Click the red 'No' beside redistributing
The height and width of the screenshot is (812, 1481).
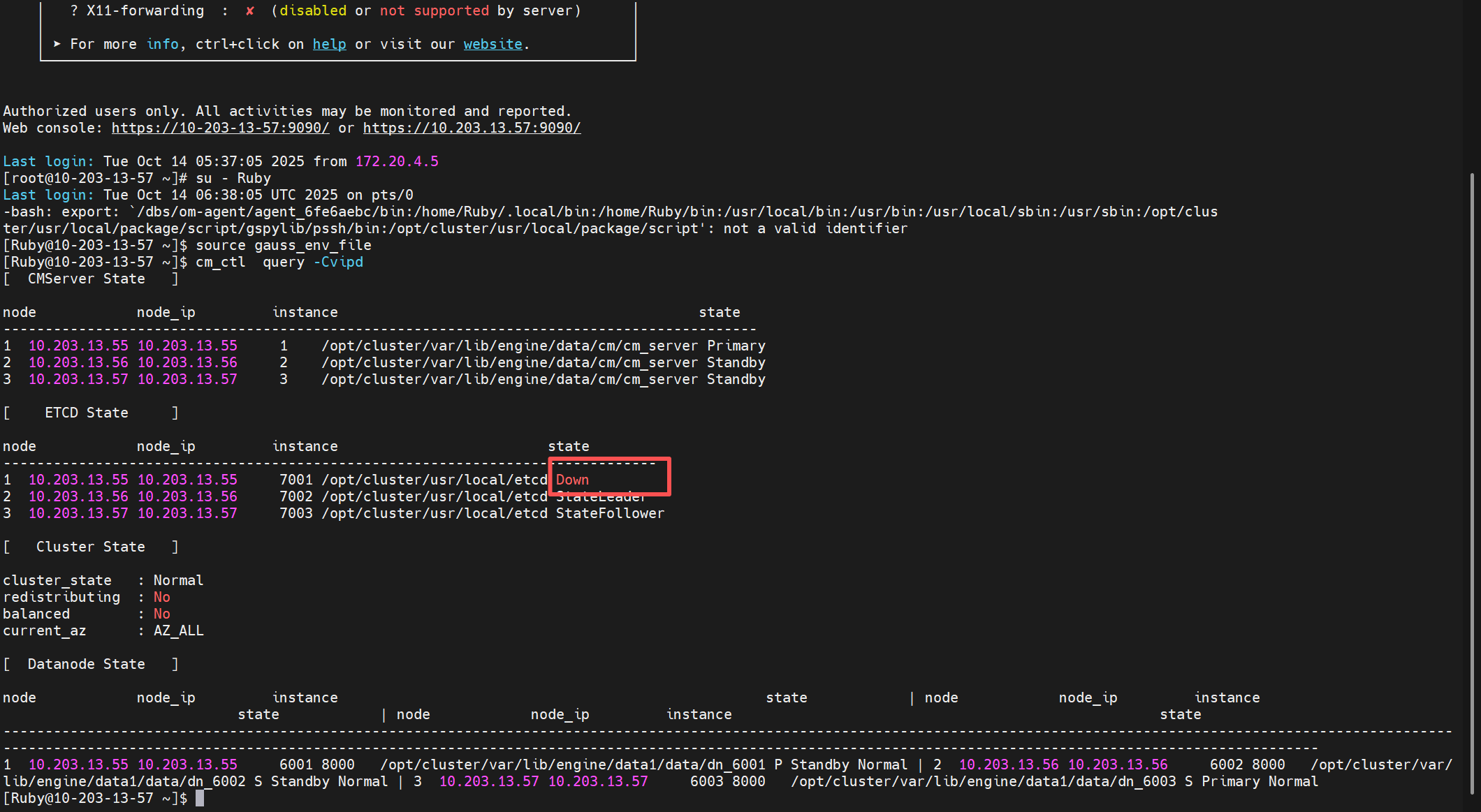click(x=161, y=597)
